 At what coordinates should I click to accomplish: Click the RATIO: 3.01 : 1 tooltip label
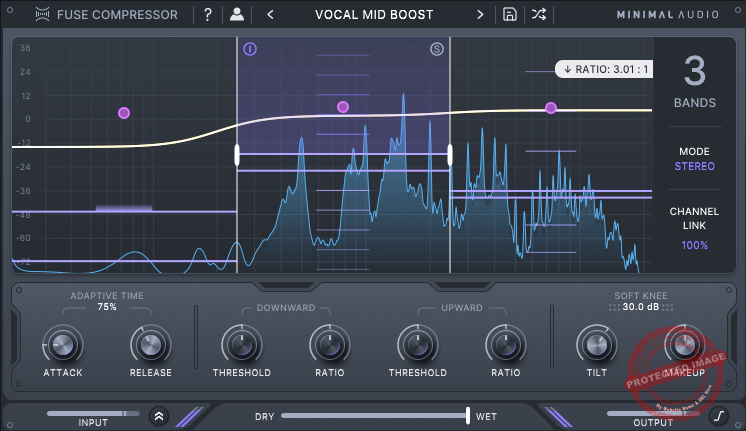[x=604, y=69]
